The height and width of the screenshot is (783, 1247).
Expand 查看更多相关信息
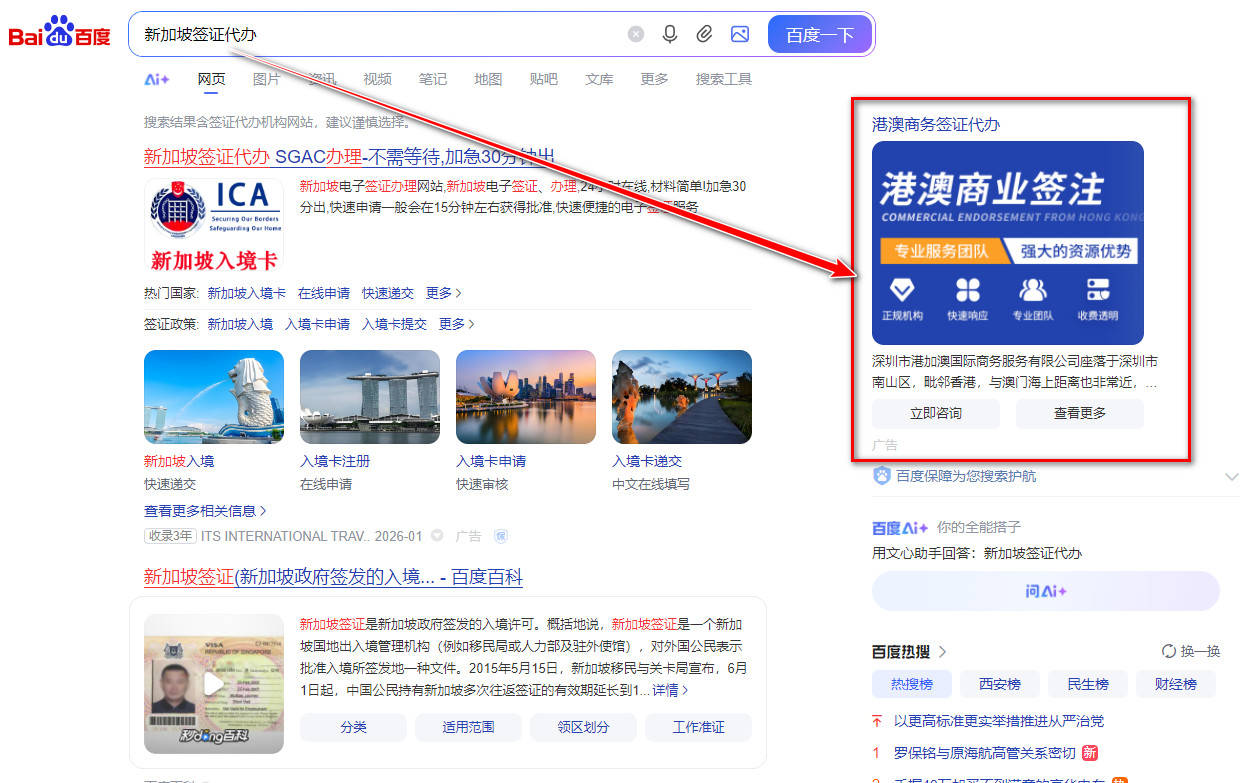[205, 511]
